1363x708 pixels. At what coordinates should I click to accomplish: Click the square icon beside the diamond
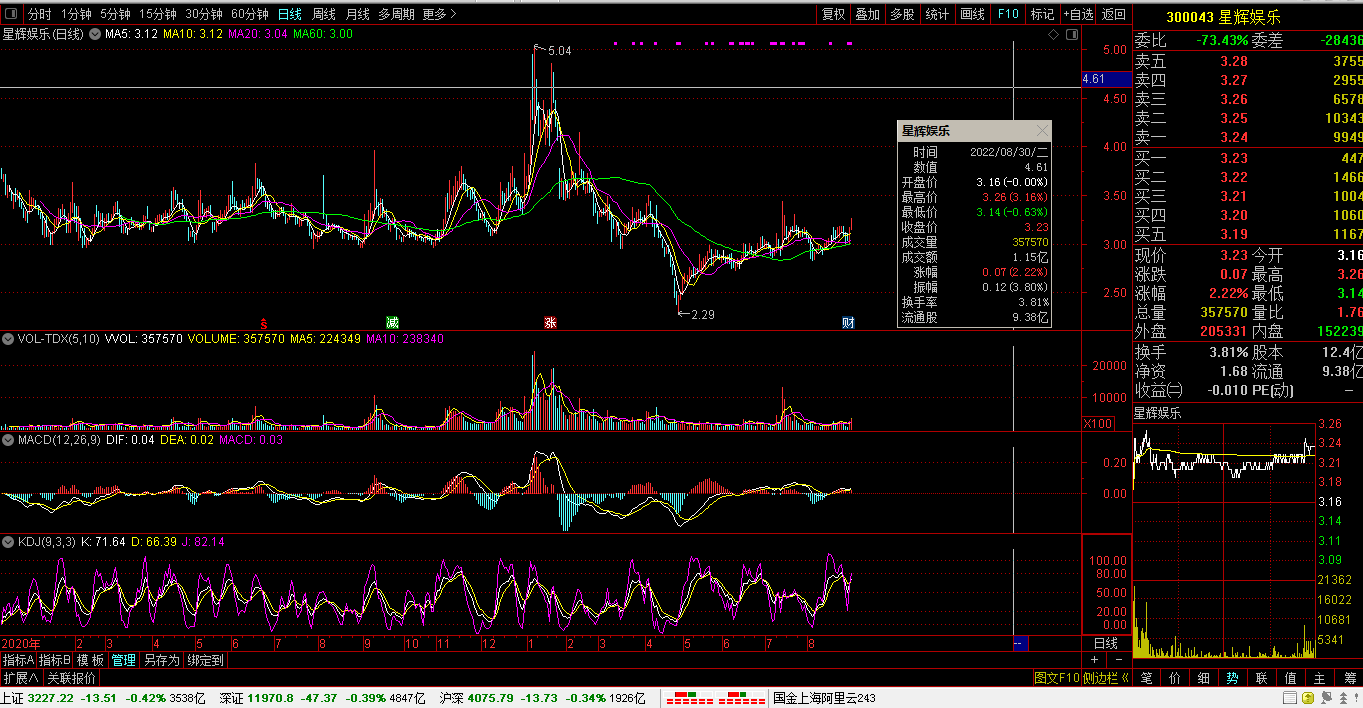pyautogui.click(x=1070, y=35)
